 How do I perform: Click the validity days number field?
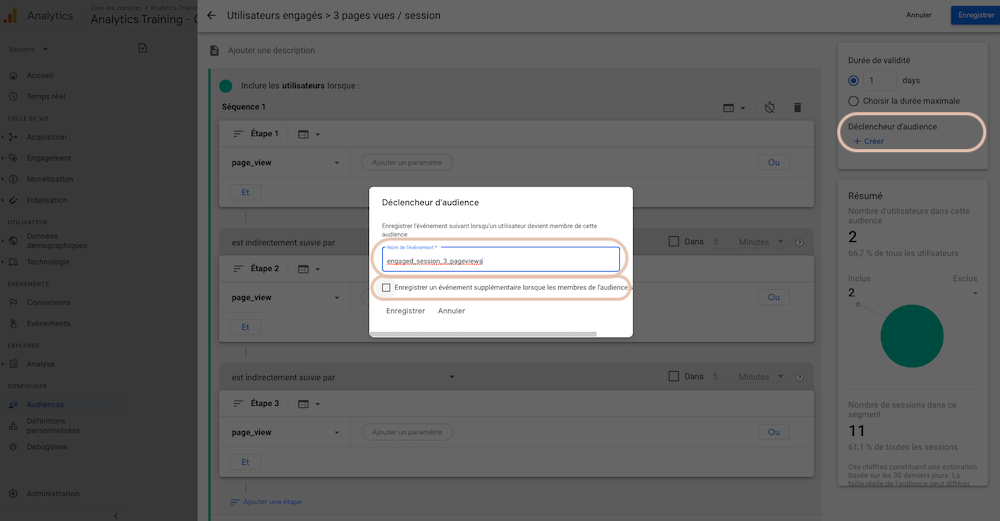click(879, 80)
